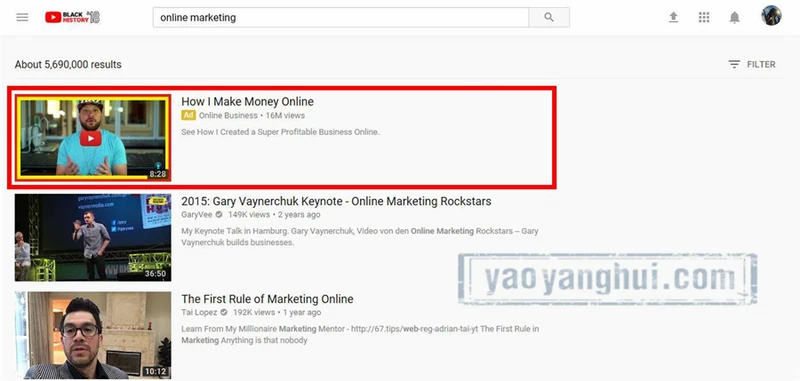Open the Gary Vaynerchuk Keynote video title
The height and width of the screenshot is (381, 800).
click(x=336, y=201)
